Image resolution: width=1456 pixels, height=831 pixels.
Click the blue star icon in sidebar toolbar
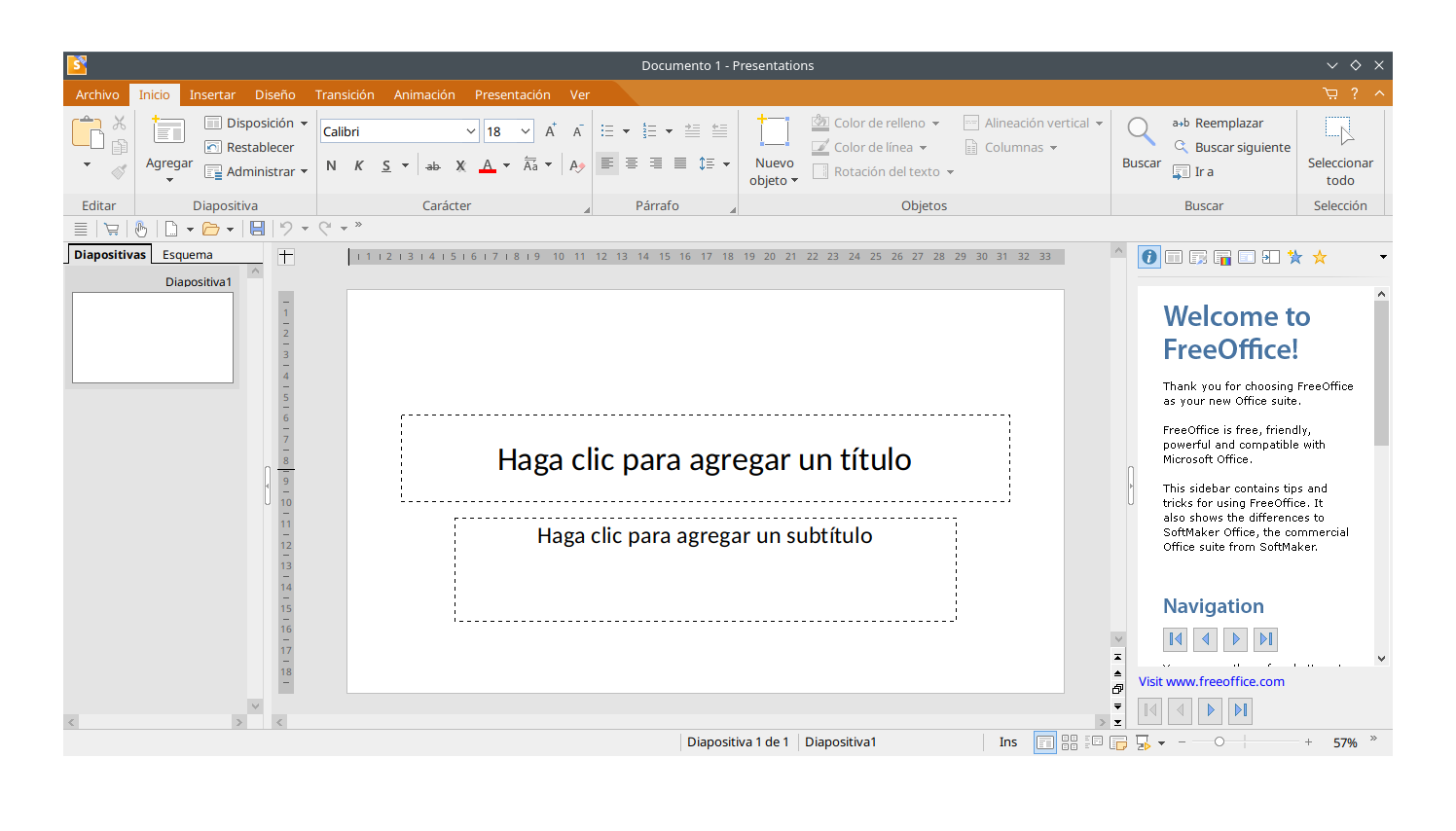(x=1294, y=257)
